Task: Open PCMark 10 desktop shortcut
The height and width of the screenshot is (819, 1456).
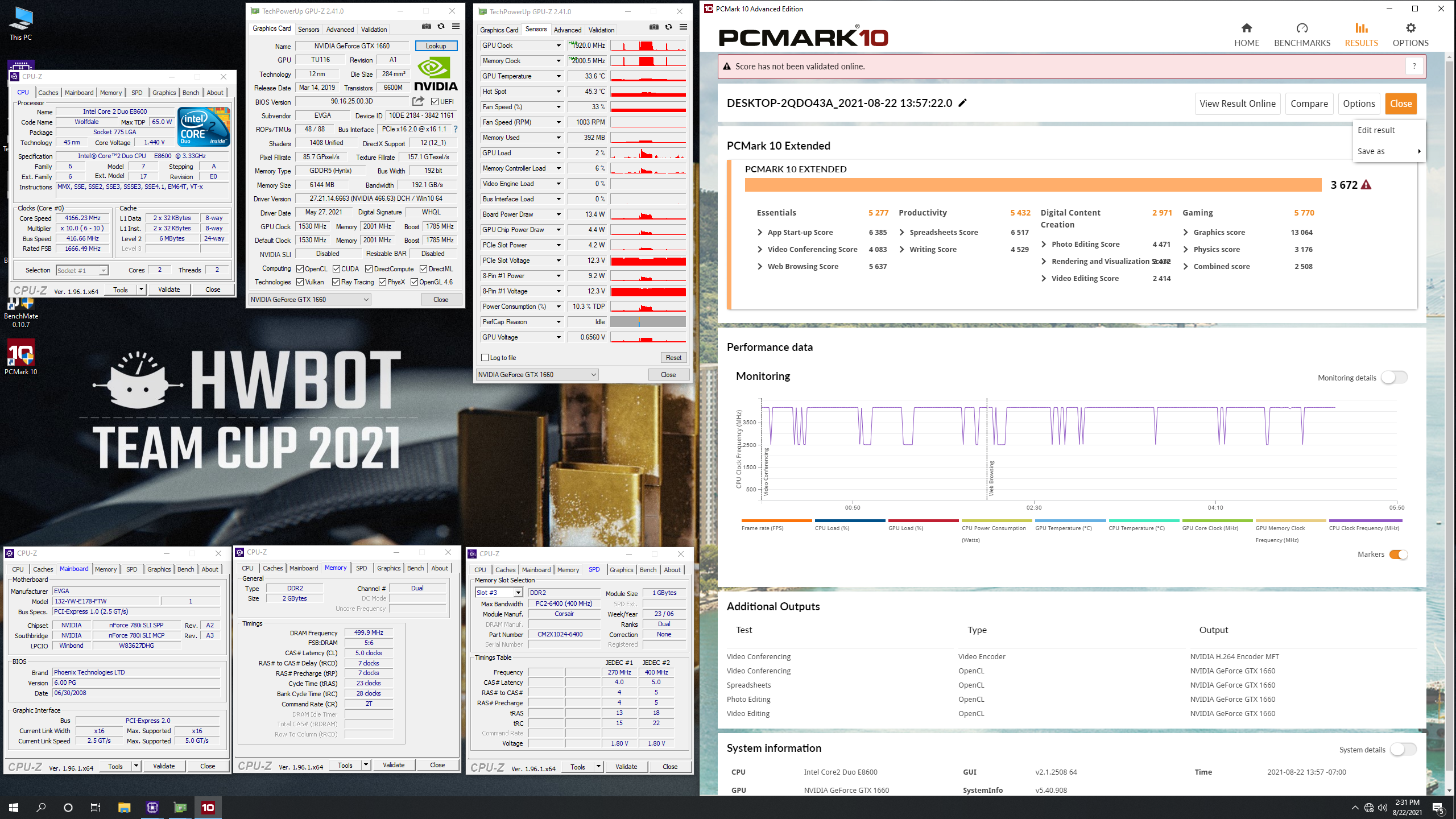Action: [x=20, y=357]
